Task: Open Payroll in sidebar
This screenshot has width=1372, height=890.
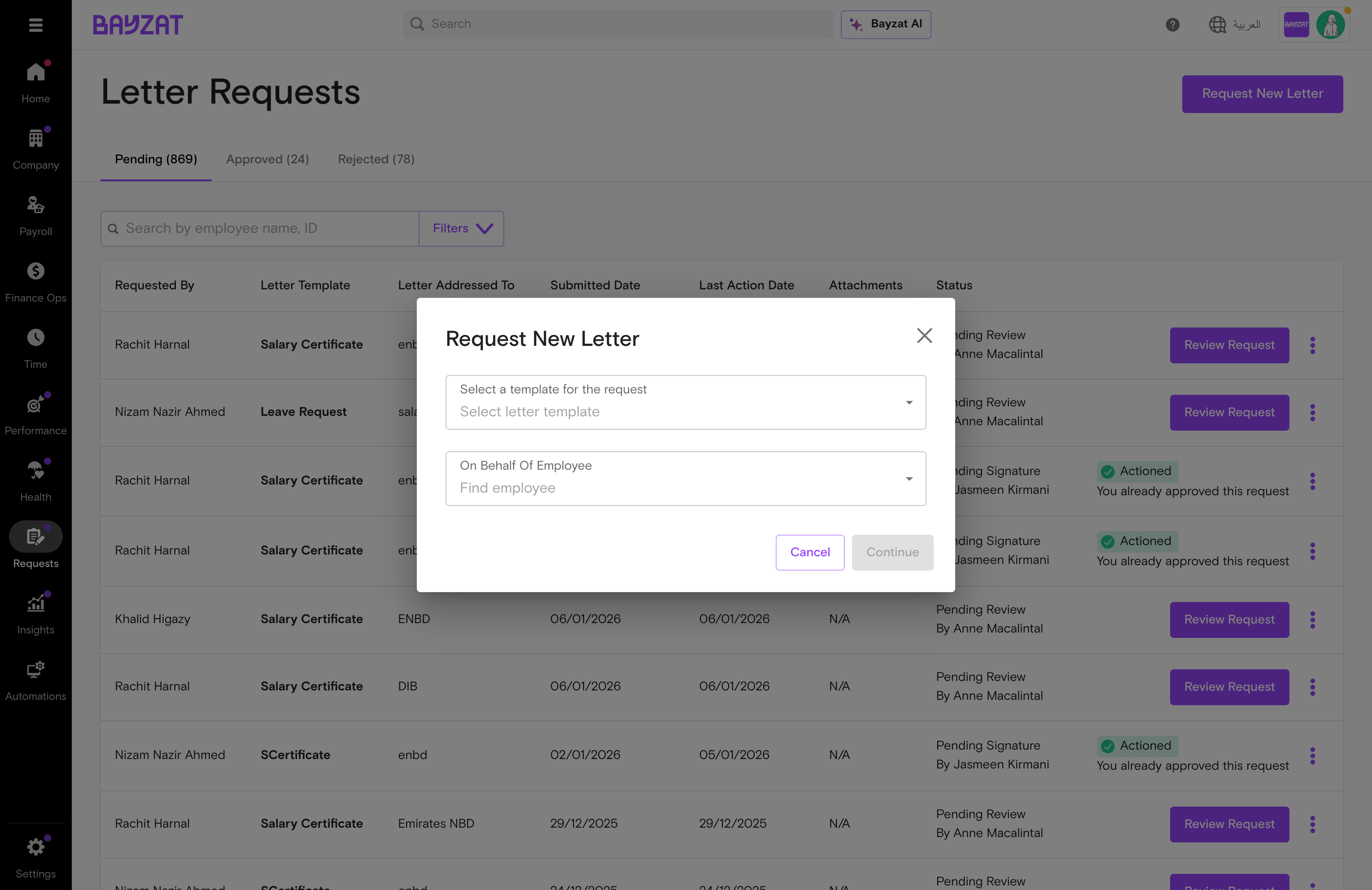Action: (x=36, y=216)
